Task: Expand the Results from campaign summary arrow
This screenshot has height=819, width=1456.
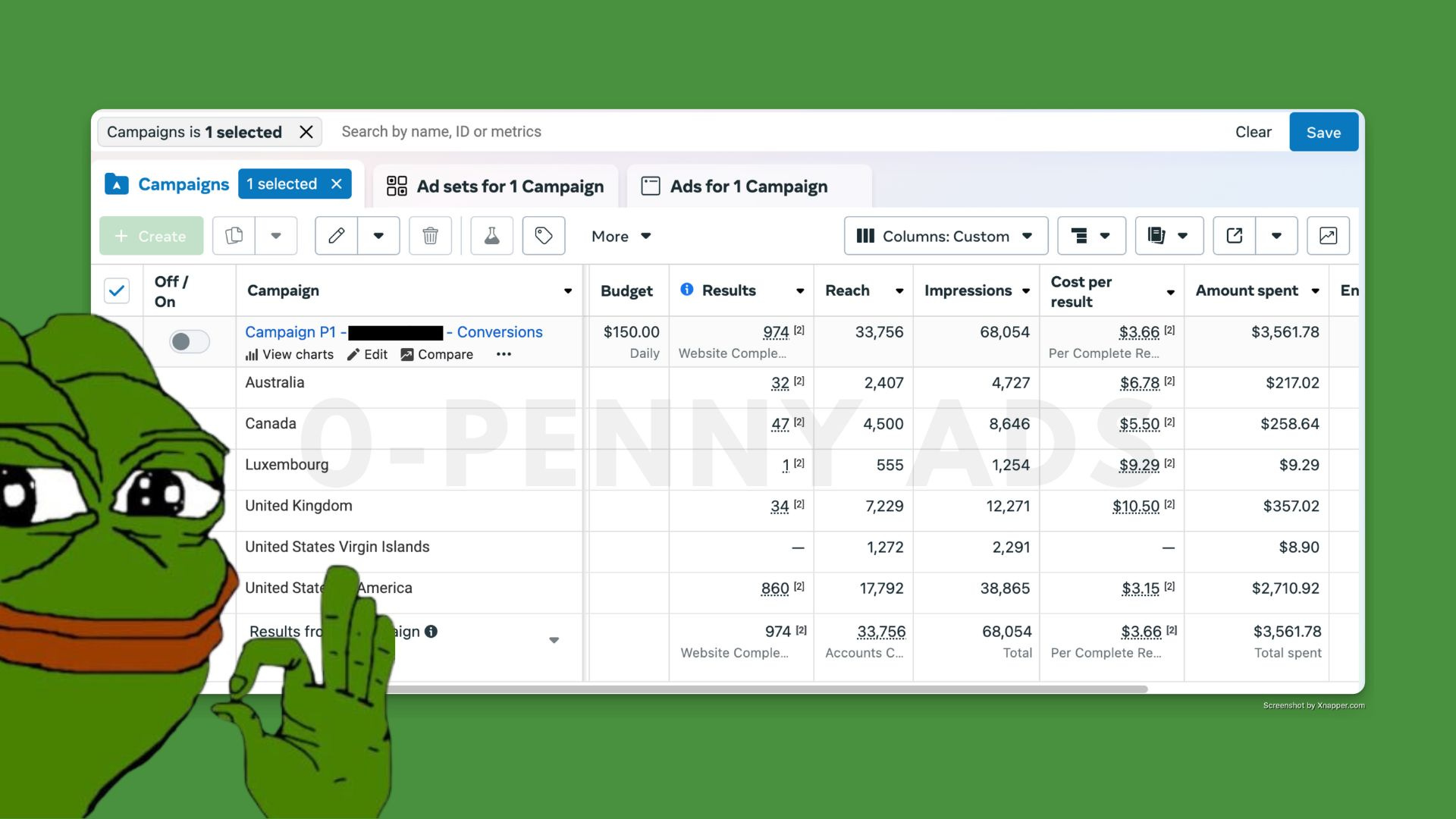Action: [554, 640]
